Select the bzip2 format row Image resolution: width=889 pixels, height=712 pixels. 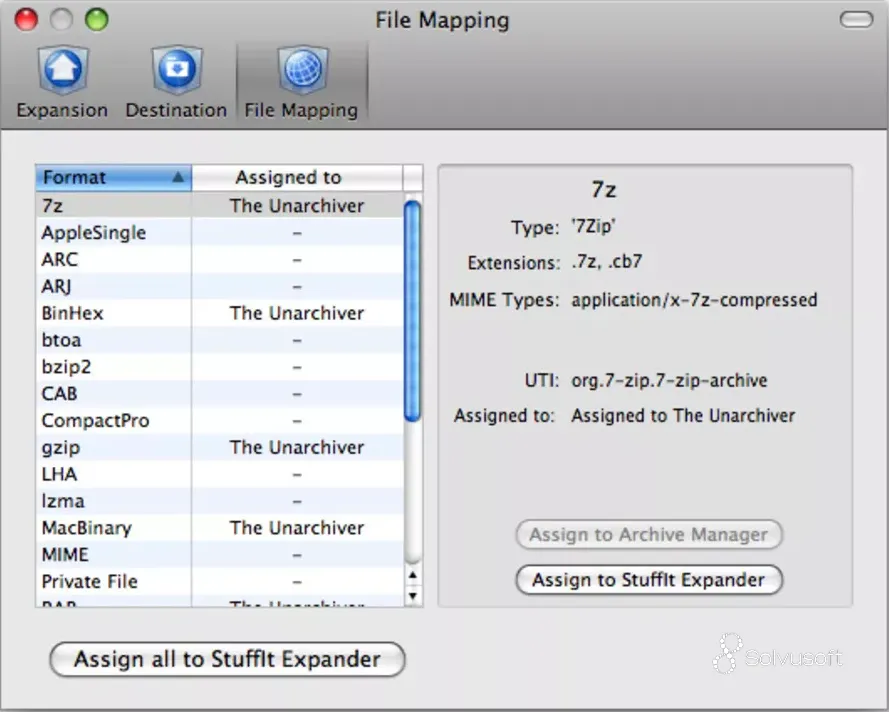(219, 367)
